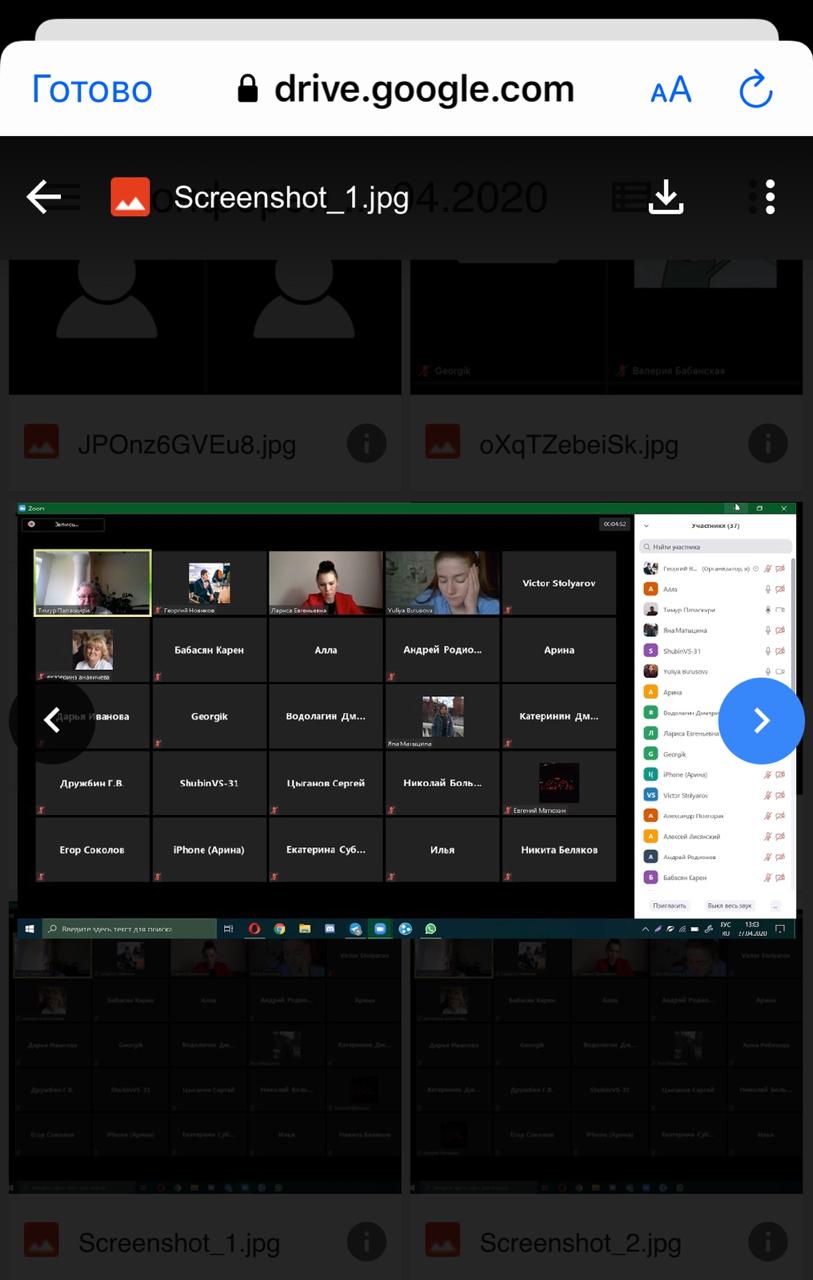813x1280 pixels.
Task: Open info for Screenshot_2.jpg
Action: click(767, 1243)
